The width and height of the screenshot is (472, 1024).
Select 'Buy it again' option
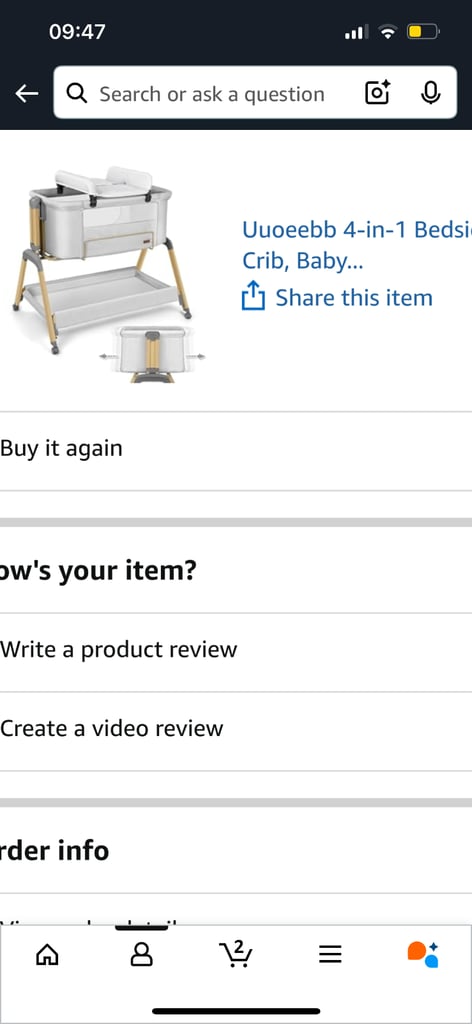[236, 449]
